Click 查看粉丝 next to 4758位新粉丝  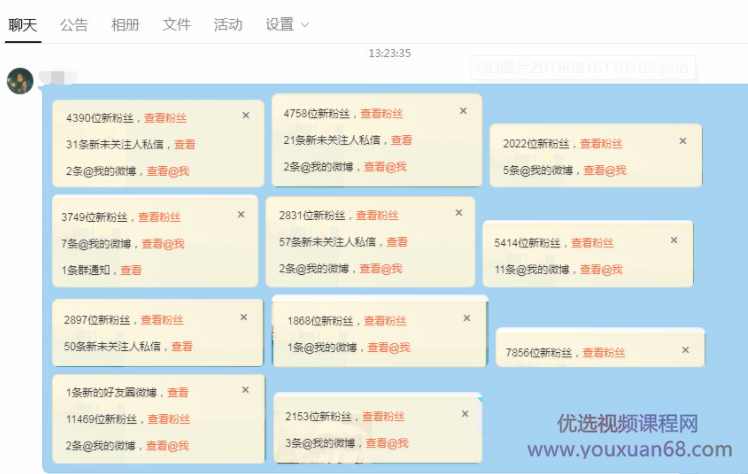(x=381, y=114)
